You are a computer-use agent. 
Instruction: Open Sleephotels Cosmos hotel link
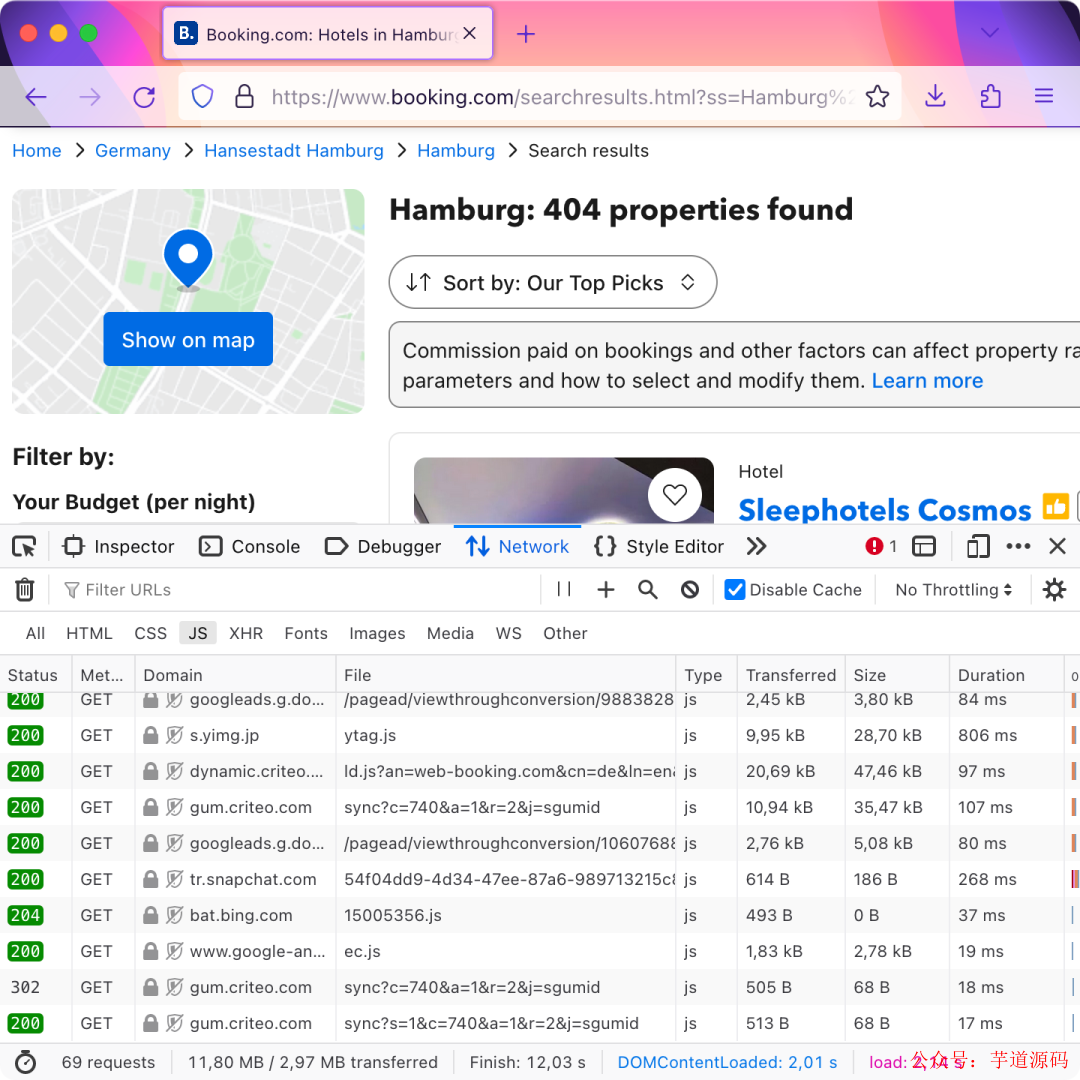coord(884,510)
